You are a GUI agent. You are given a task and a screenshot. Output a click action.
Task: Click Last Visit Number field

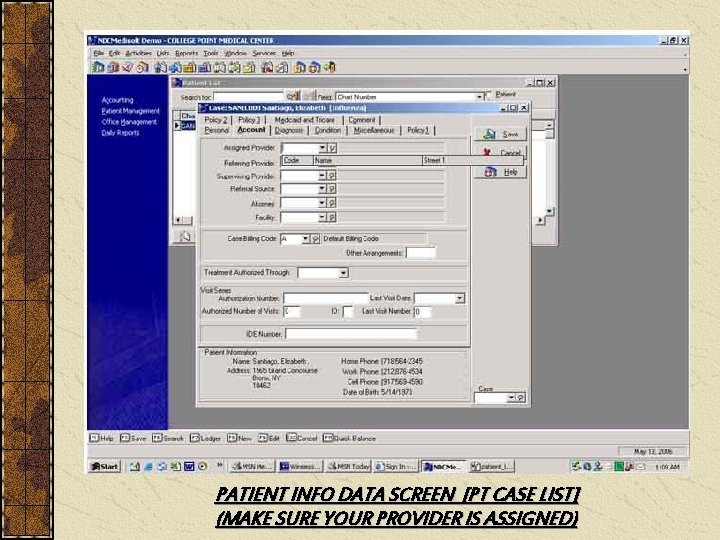click(422, 312)
